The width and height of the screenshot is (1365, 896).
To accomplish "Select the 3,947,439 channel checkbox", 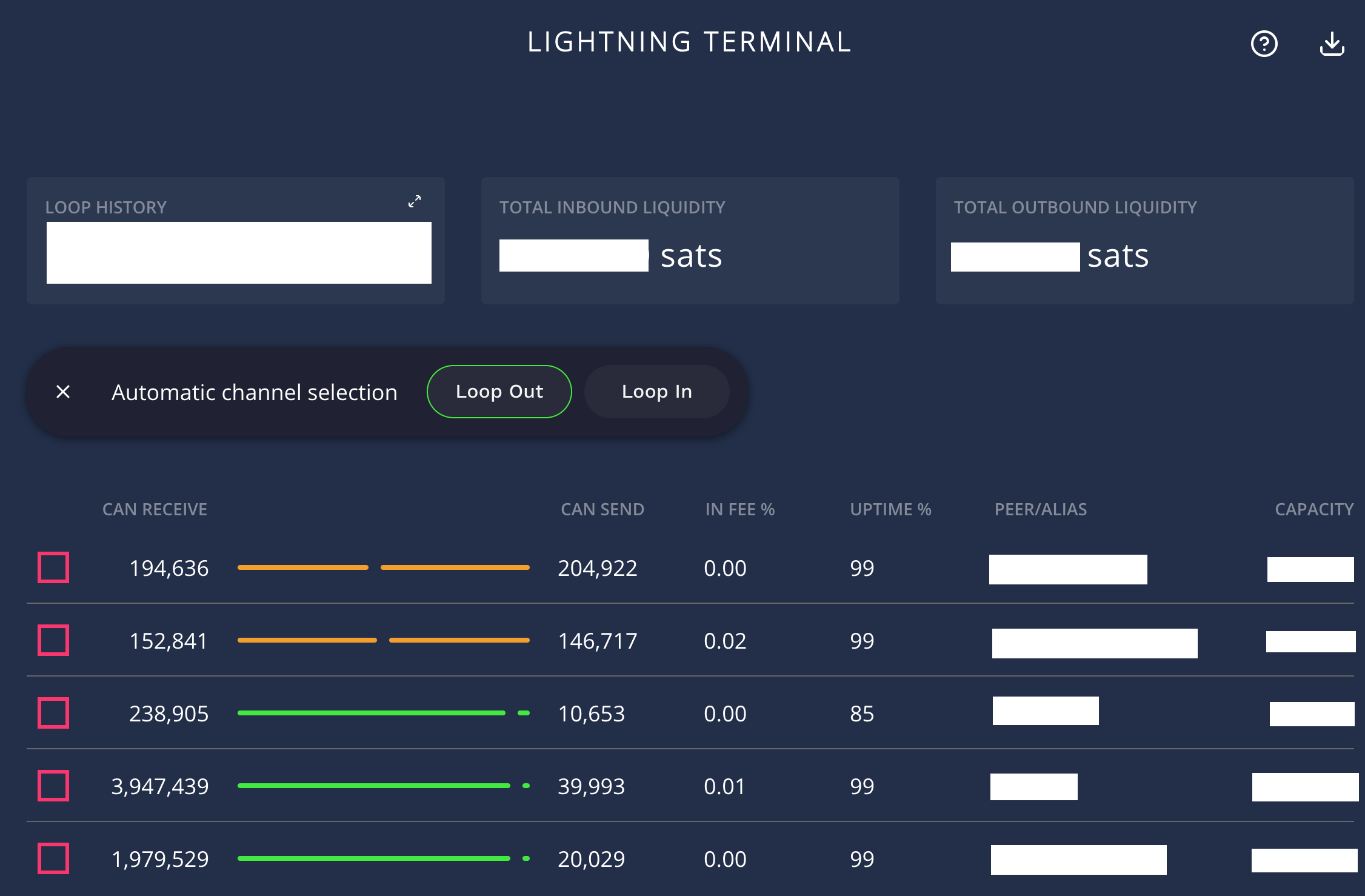I will (x=53, y=786).
